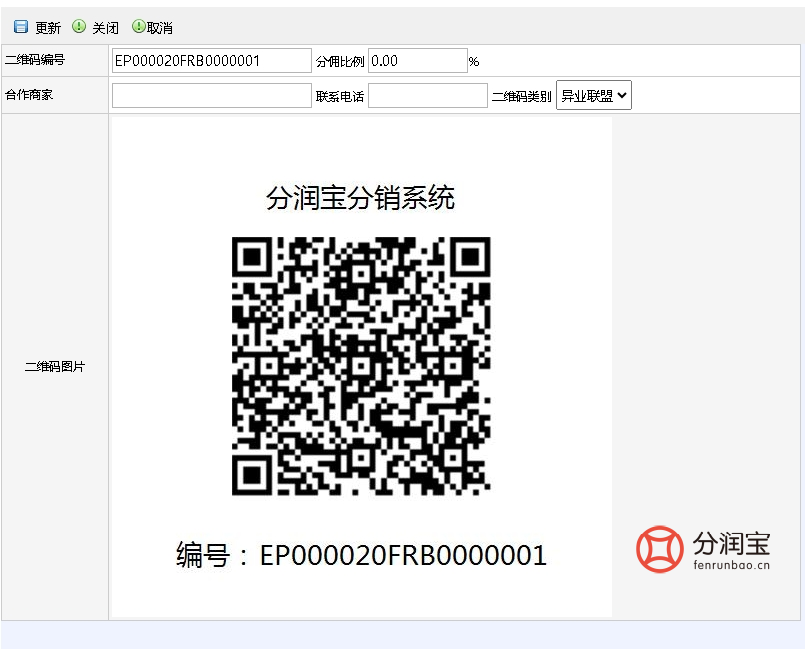The image size is (805, 649).
Task: Click the blue save icon beside 更新
Action: click(21, 27)
